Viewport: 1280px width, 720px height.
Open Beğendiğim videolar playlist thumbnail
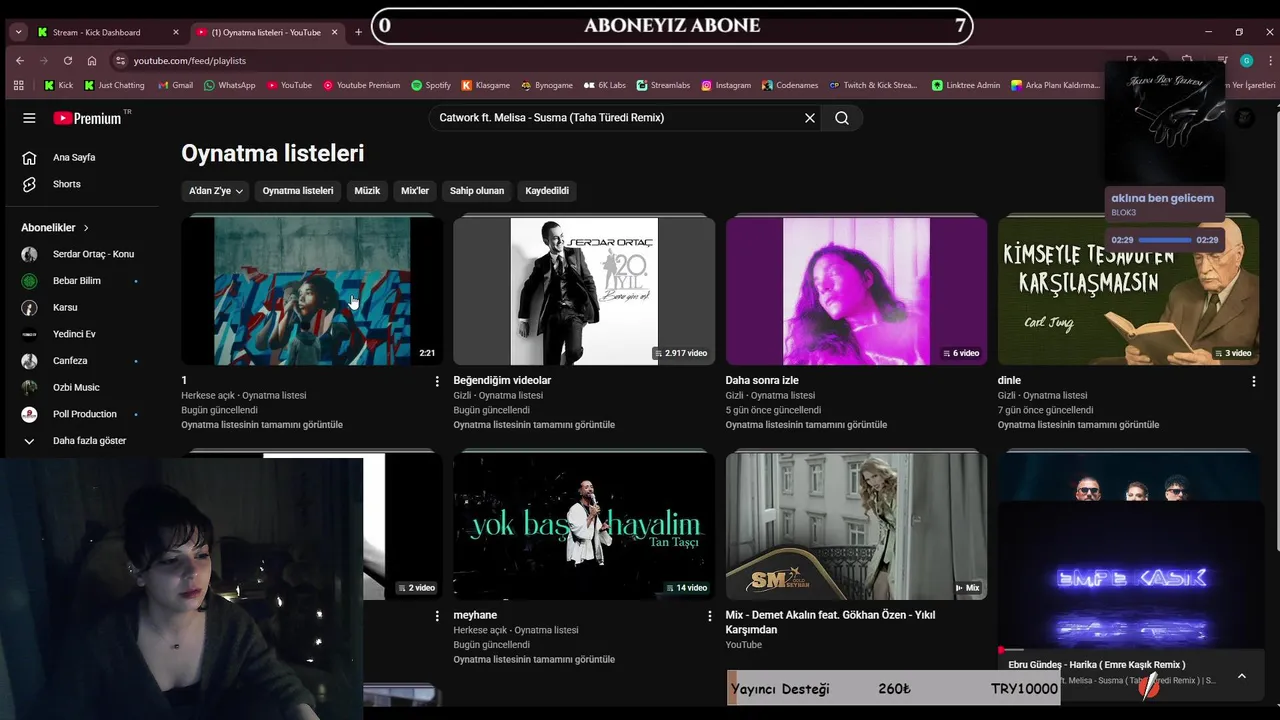coord(584,291)
